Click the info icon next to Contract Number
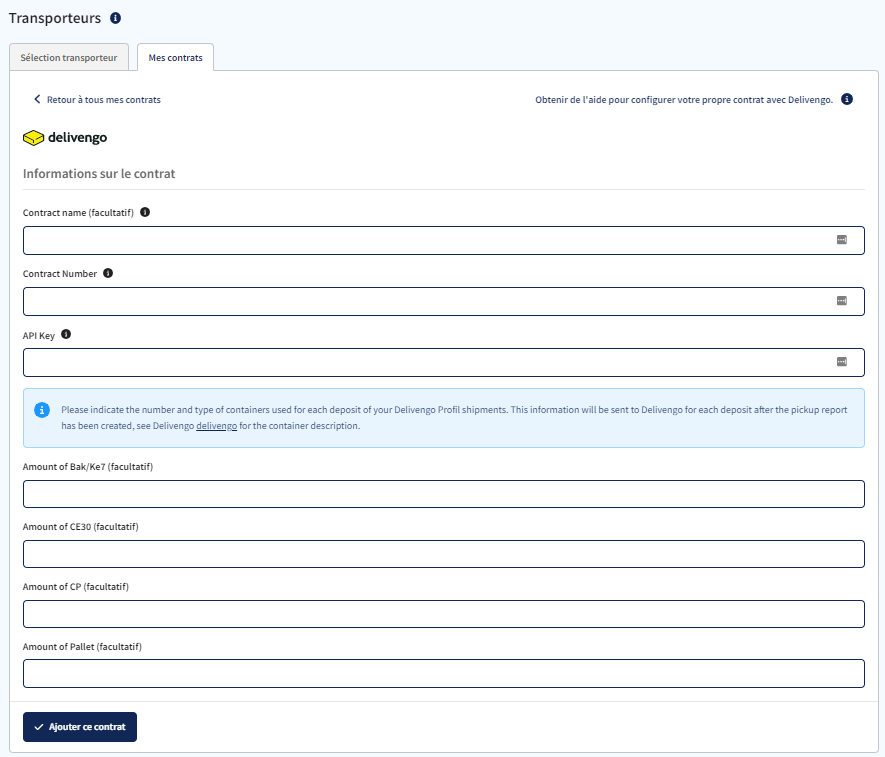Screen dimensions: 885x757 [x=108, y=272]
